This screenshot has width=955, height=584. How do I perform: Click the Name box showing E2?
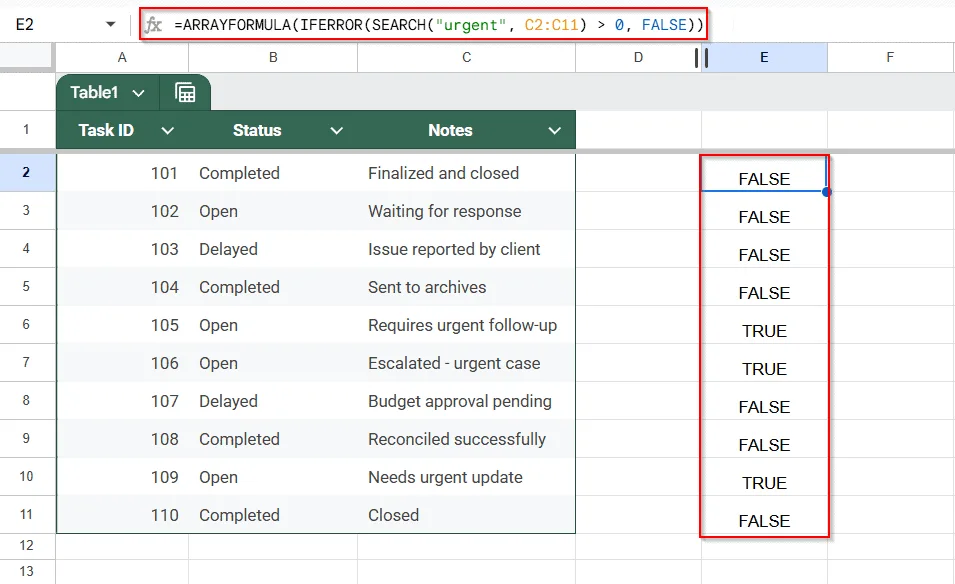[x=25, y=24]
